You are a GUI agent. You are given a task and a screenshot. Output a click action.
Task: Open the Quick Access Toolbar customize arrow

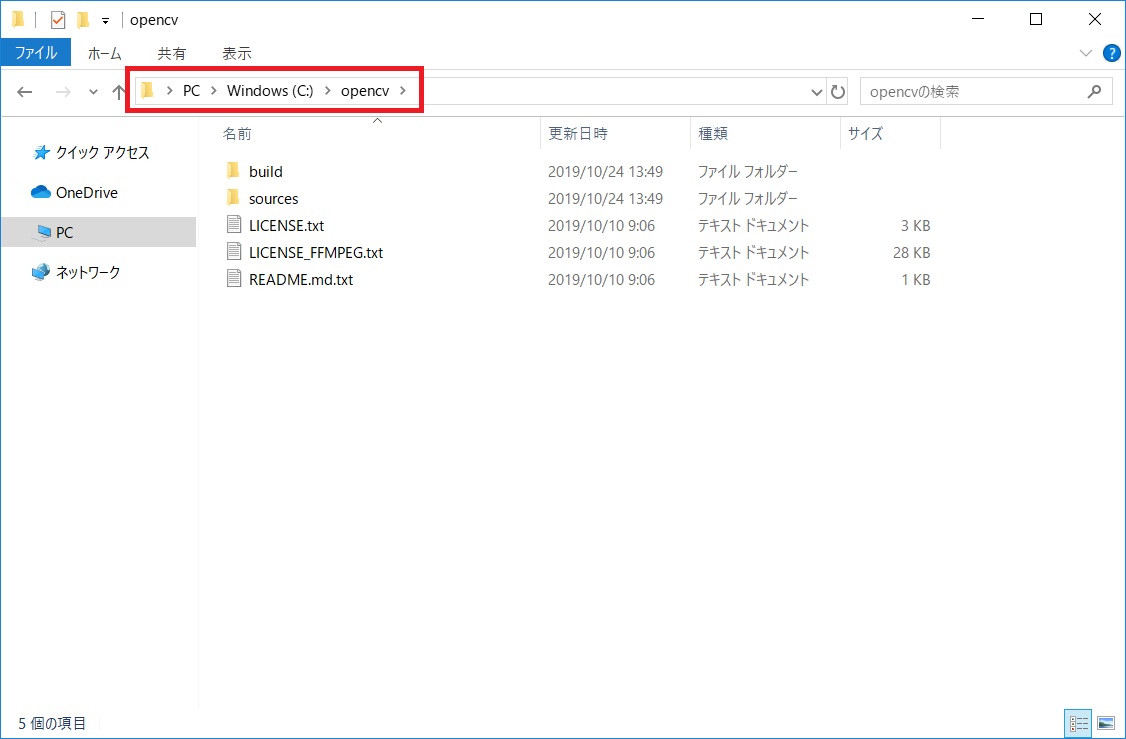(105, 21)
